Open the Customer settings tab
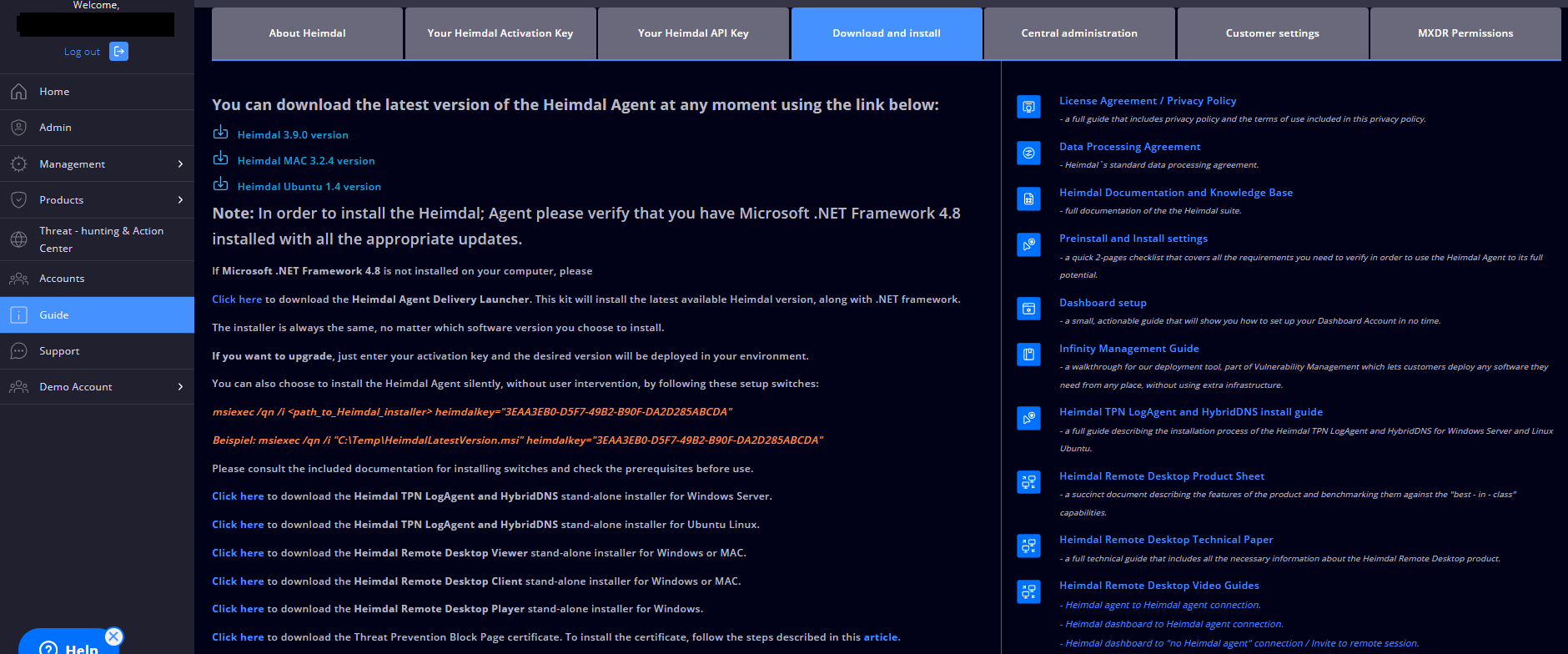 click(x=1273, y=33)
